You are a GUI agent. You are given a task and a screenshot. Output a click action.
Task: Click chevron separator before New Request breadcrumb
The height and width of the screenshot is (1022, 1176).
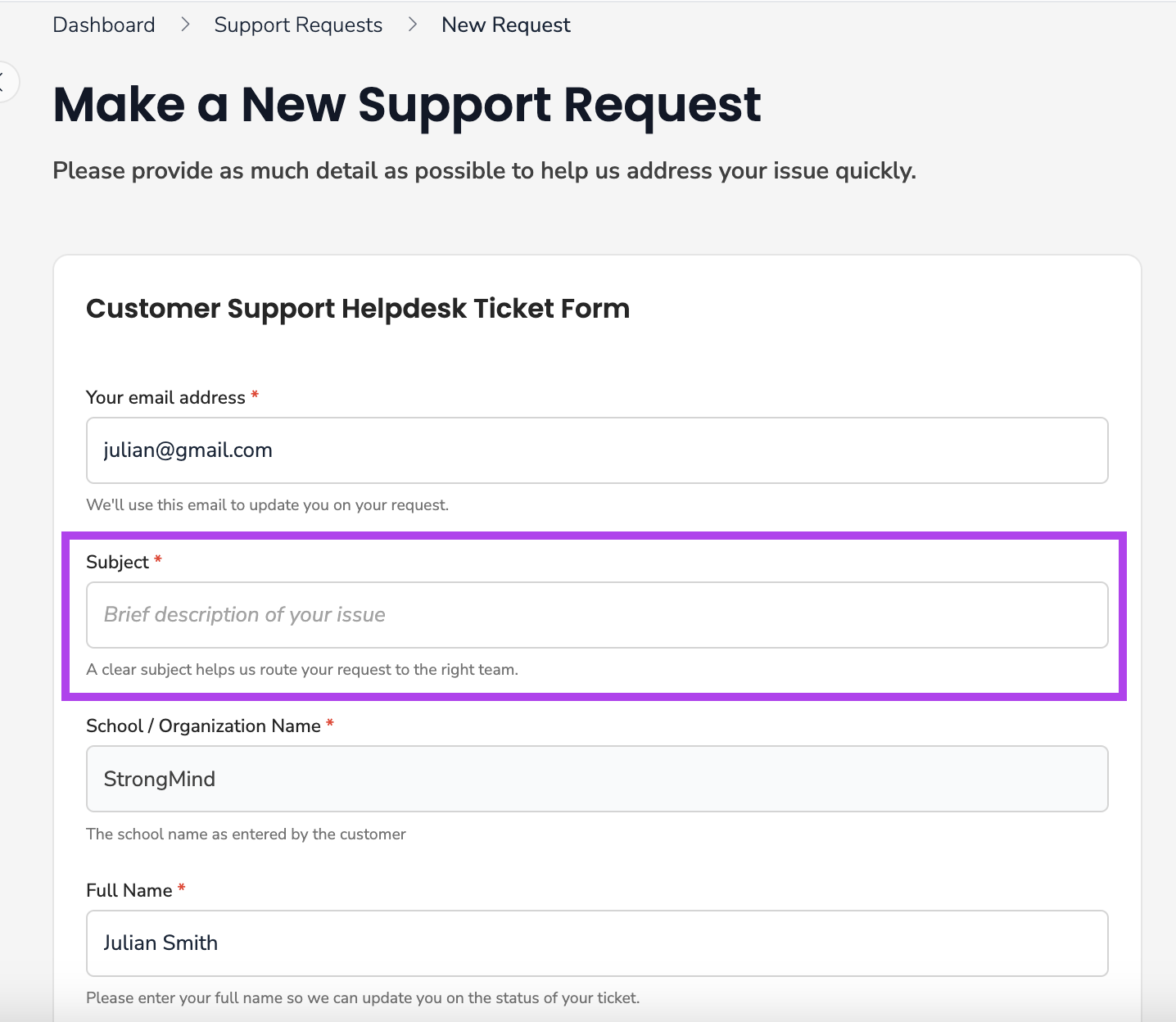click(412, 25)
